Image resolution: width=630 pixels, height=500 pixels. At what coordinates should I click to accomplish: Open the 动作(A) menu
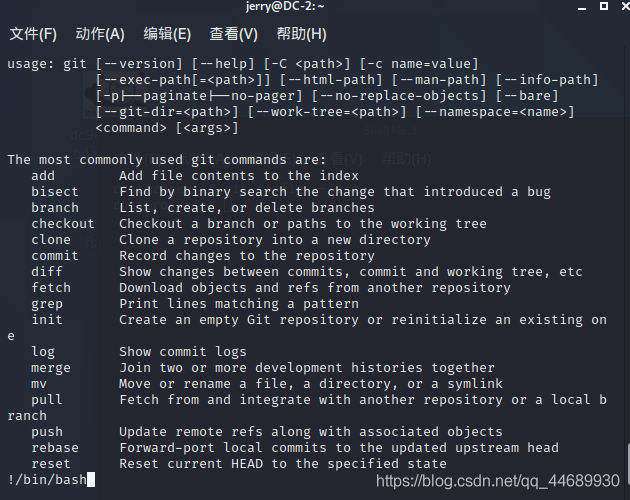(100, 34)
